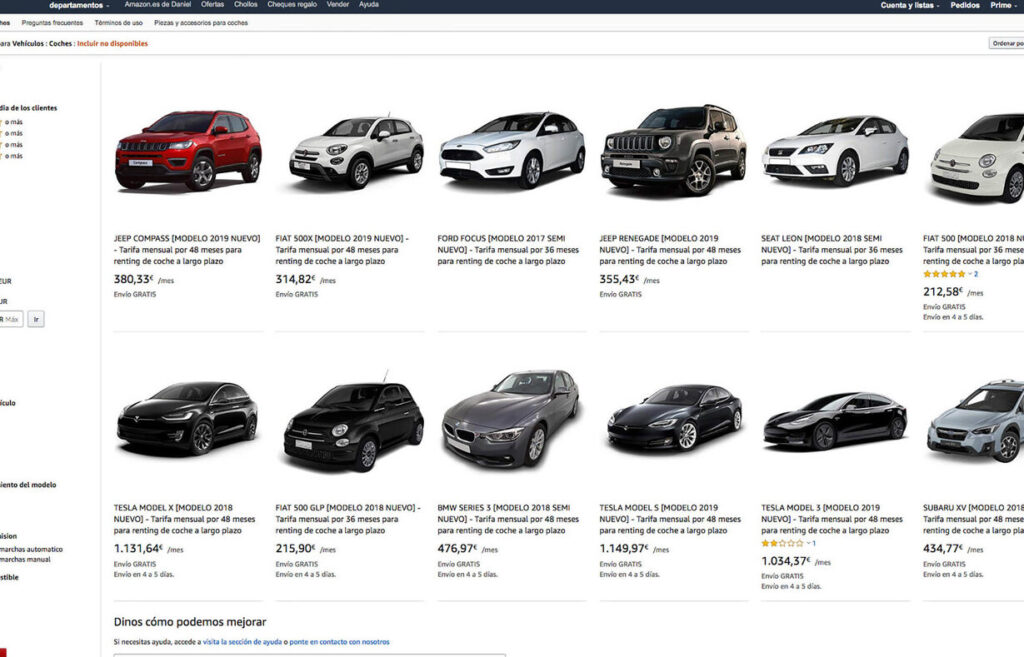Viewport: 1024px width, 657px height.
Task: Open the Jeep Renegade car photo
Action: pyautogui.click(x=673, y=150)
